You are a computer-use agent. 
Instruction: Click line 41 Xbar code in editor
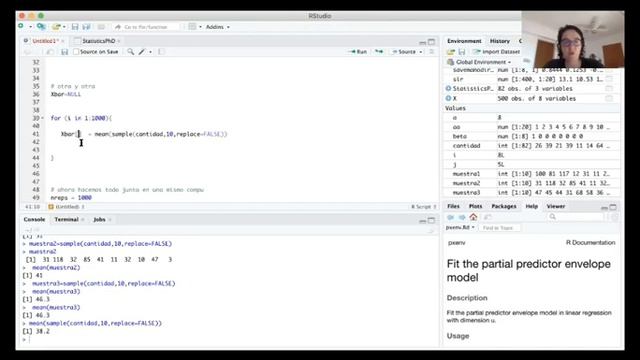point(144,134)
